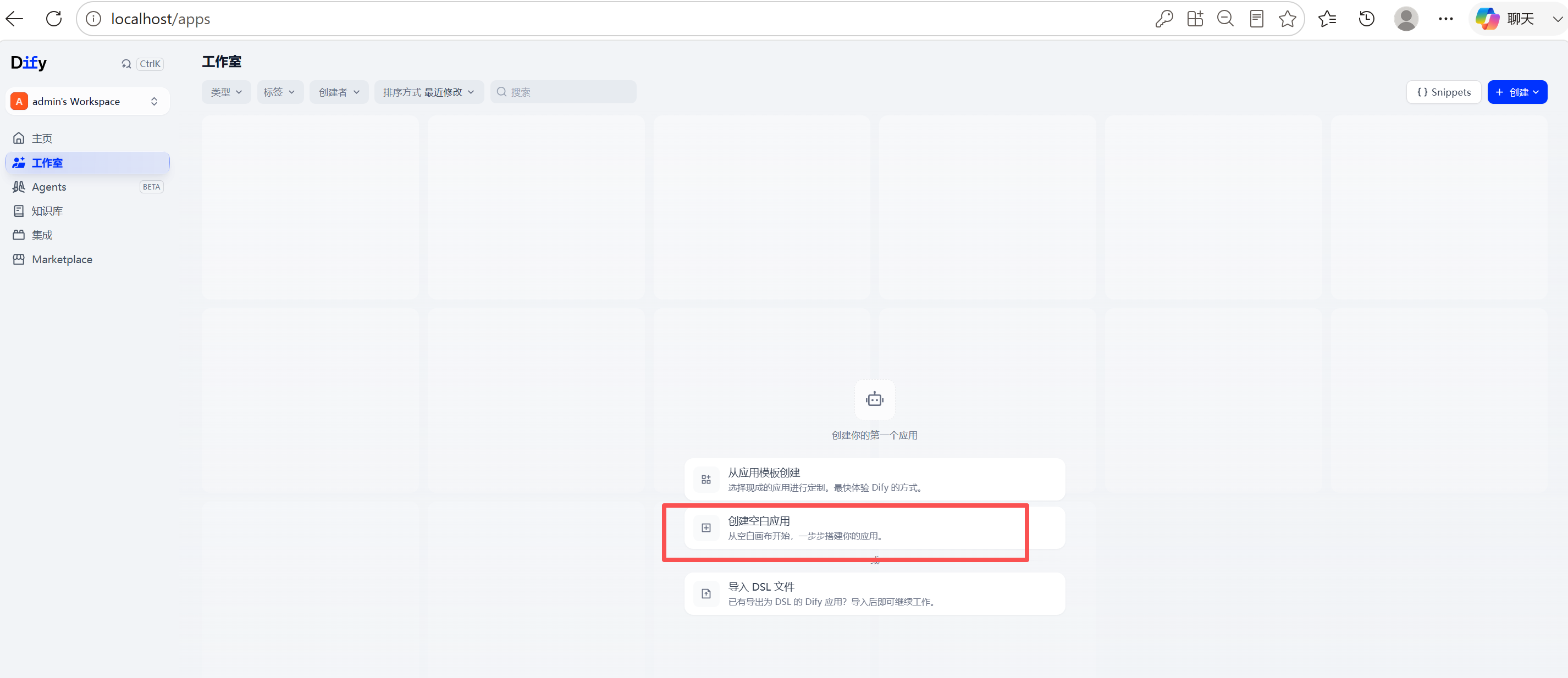Click the zoom out magnifier icon
This screenshot has width=1568, height=678.
(x=1225, y=19)
